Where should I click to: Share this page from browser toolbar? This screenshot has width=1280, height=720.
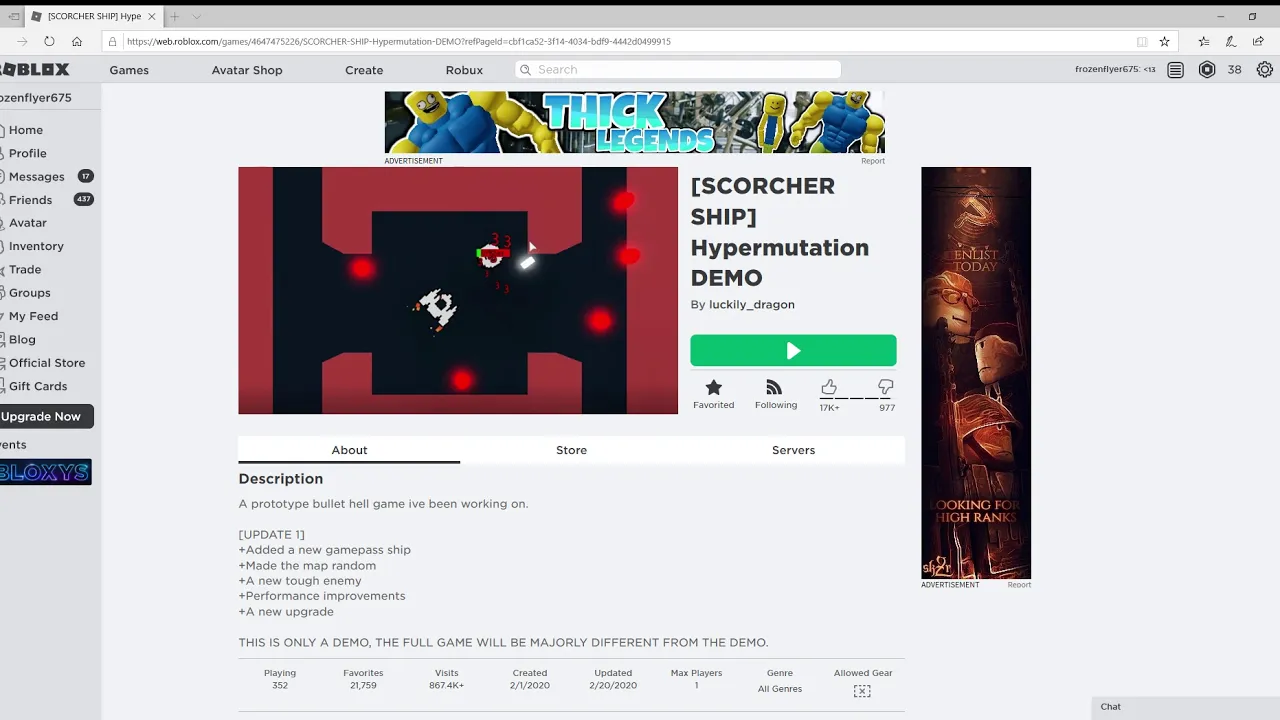(x=1258, y=41)
